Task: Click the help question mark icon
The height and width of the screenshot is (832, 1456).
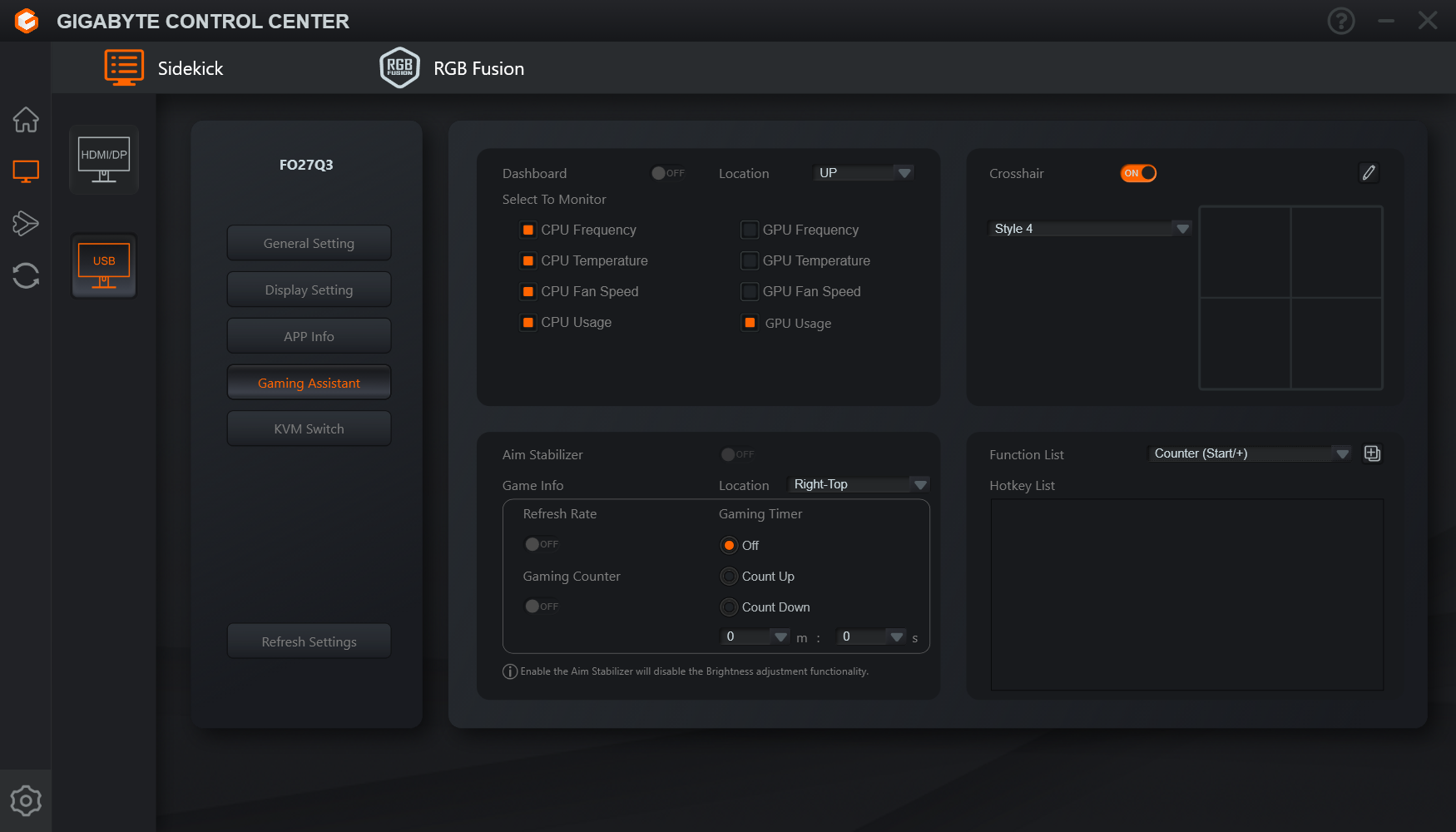Action: 1341,21
